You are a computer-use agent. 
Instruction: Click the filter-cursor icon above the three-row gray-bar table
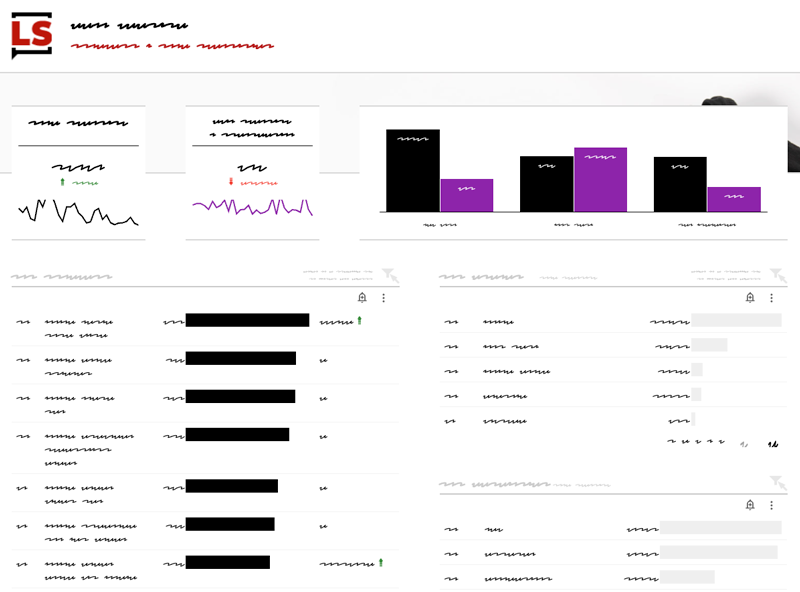click(x=778, y=482)
